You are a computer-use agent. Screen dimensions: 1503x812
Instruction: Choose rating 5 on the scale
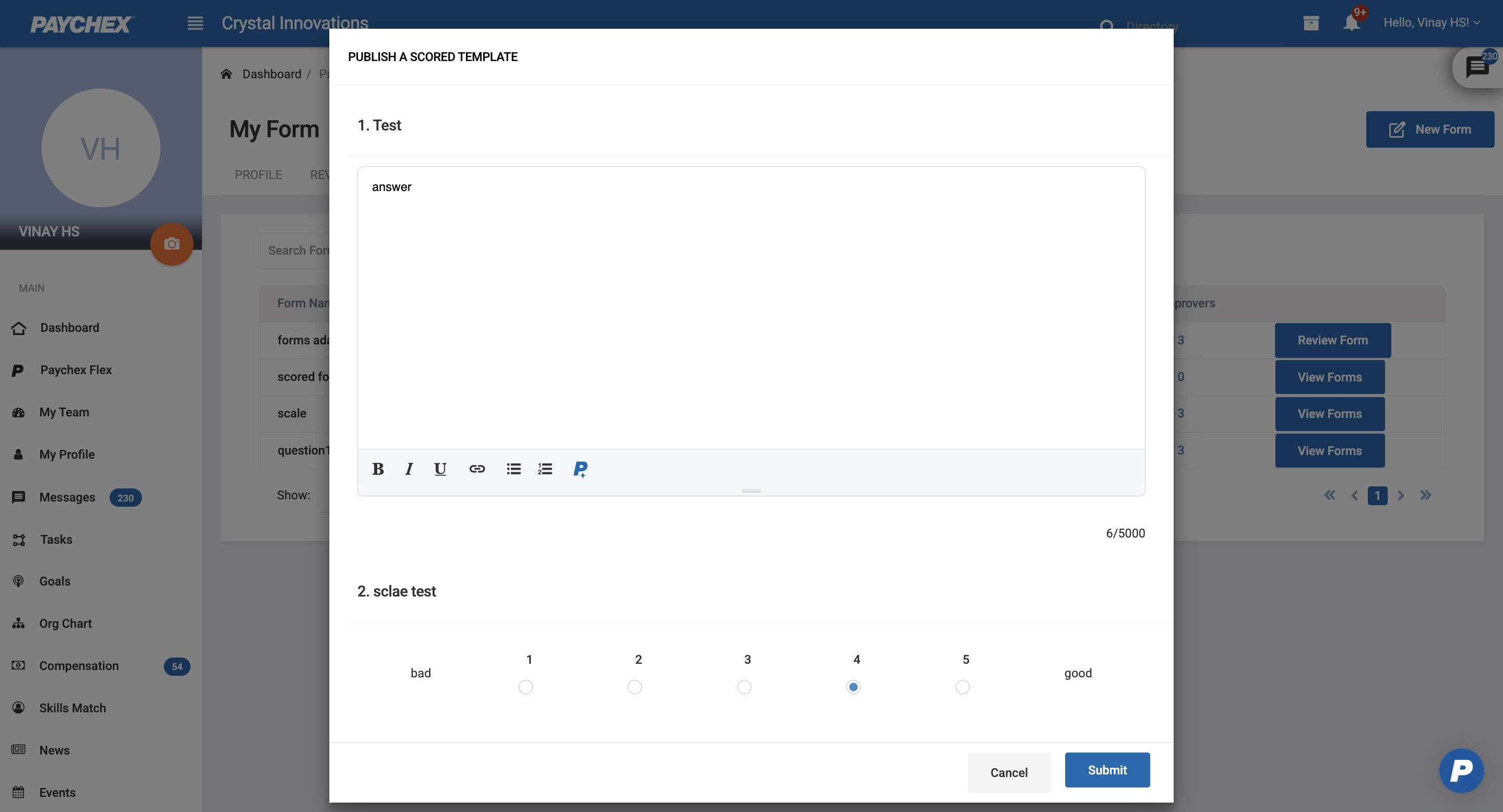click(962, 687)
